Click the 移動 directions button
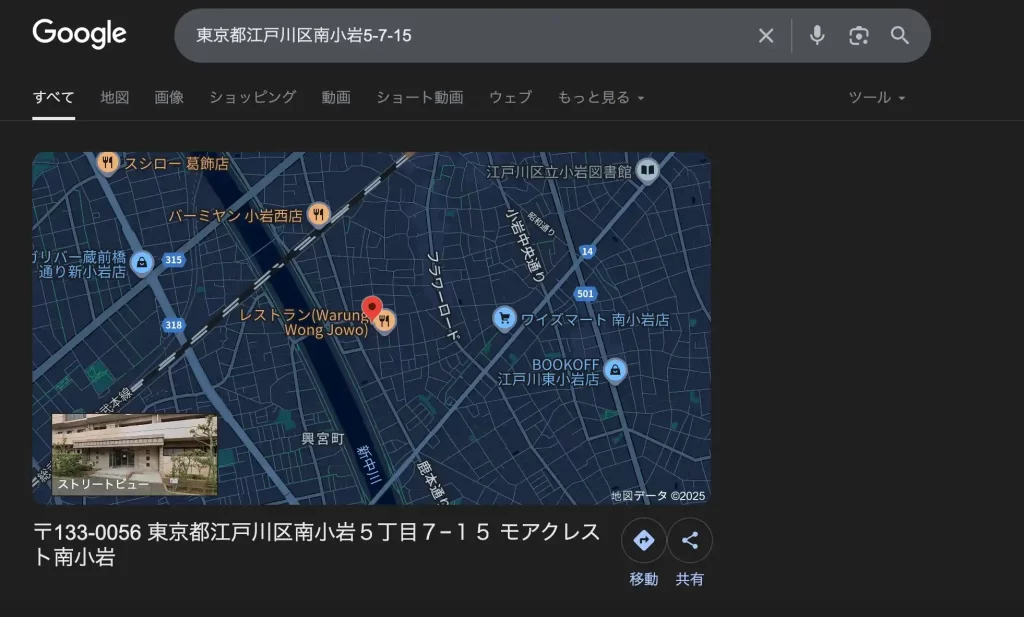 click(x=643, y=539)
